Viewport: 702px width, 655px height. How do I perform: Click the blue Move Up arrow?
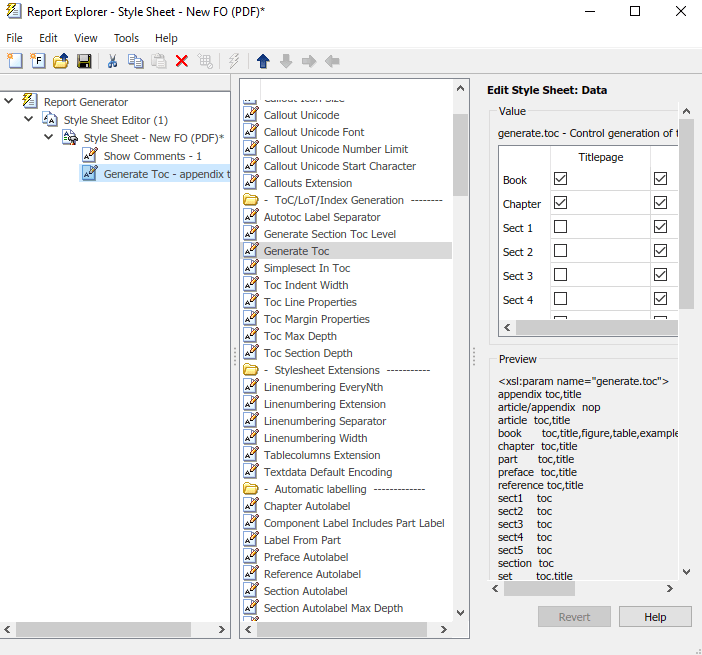[x=263, y=61]
